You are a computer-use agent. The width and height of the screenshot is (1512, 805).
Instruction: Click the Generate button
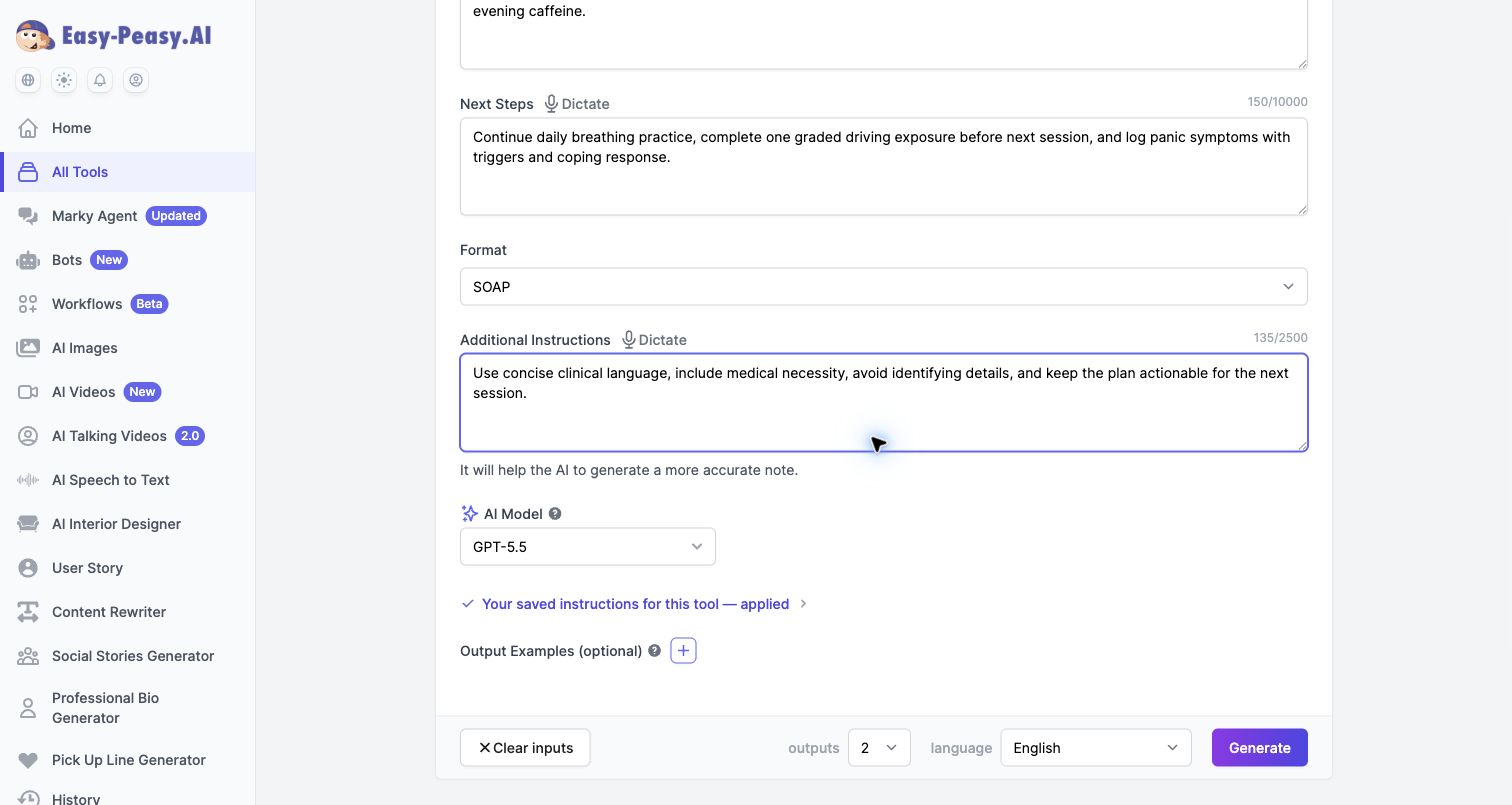1260,748
